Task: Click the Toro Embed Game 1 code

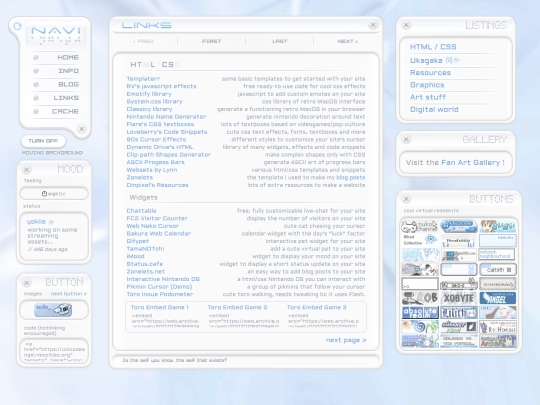Action: click(x=166, y=320)
